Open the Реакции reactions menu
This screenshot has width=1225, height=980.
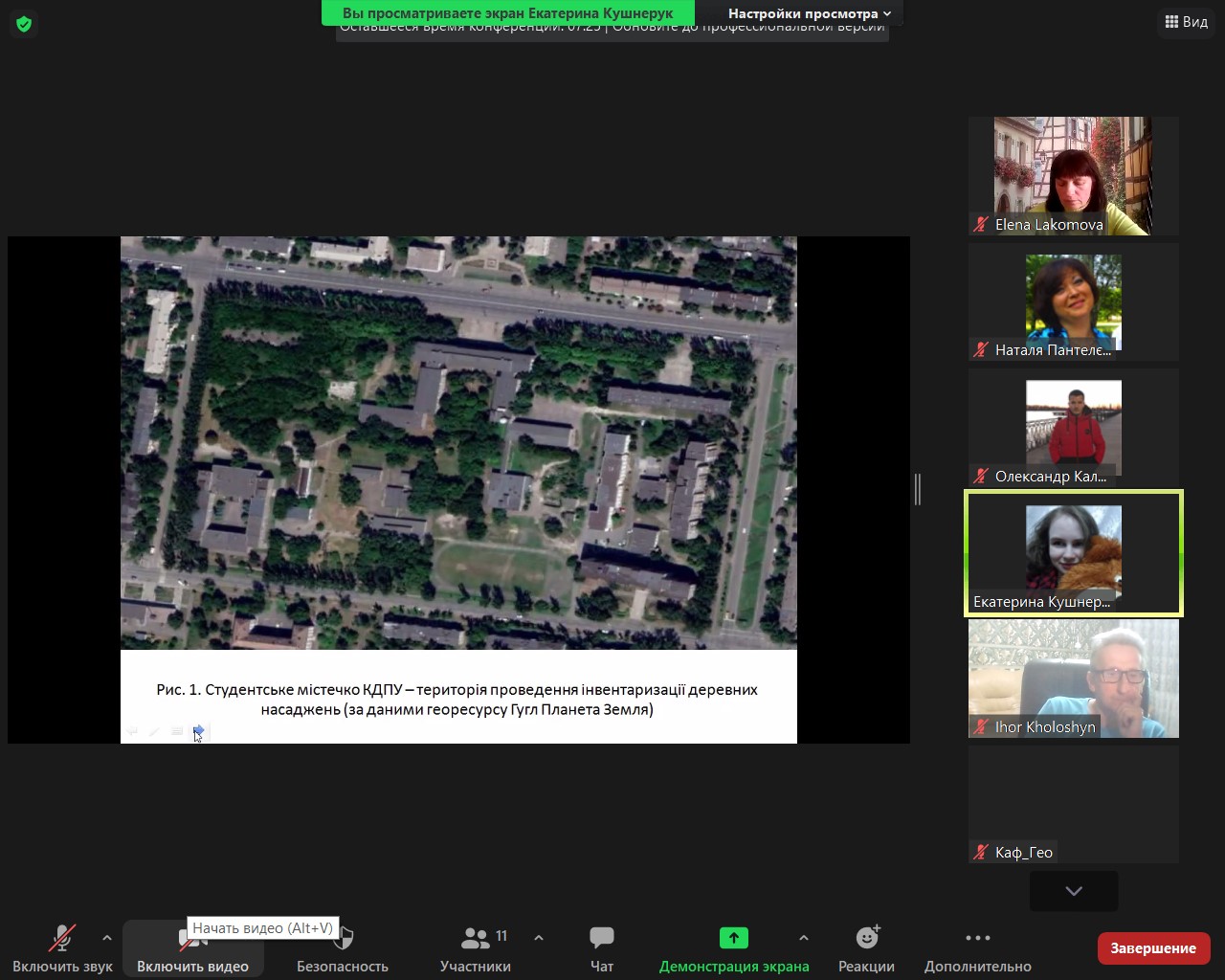867,948
